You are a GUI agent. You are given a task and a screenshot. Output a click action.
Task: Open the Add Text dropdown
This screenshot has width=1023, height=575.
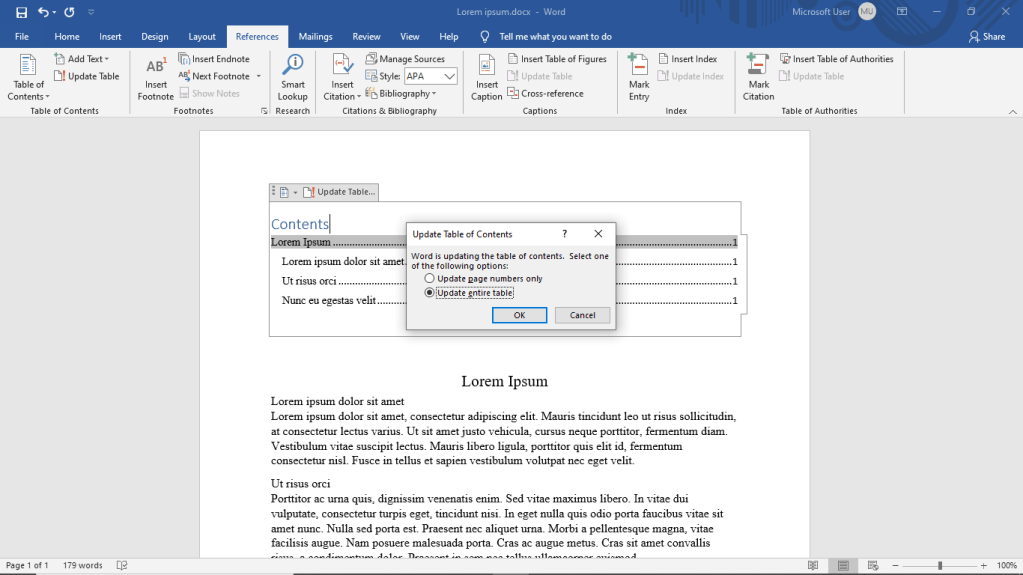pos(82,59)
